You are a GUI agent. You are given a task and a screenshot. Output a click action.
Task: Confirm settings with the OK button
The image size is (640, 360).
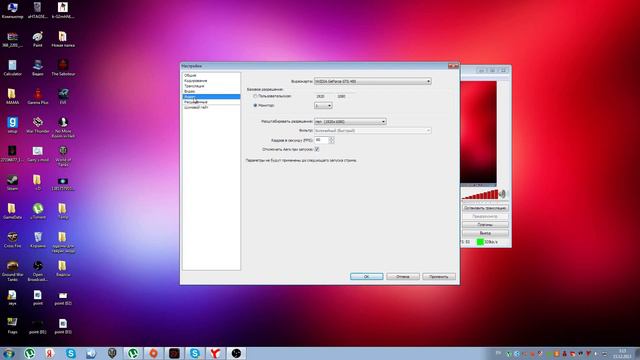coord(367,277)
